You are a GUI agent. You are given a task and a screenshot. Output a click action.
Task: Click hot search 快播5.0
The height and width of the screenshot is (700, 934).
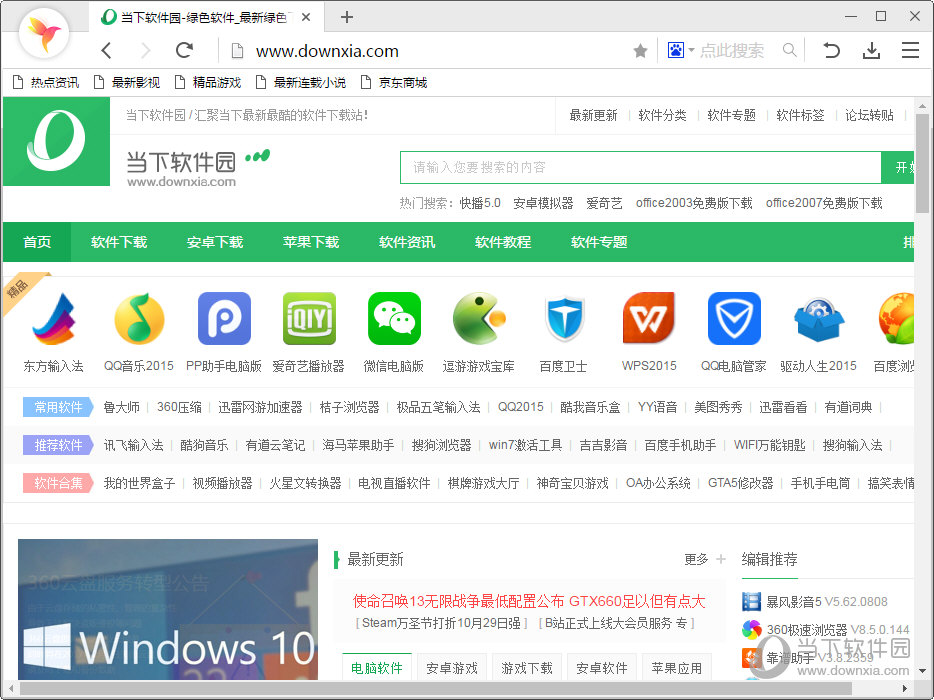[x=480, y=203]
